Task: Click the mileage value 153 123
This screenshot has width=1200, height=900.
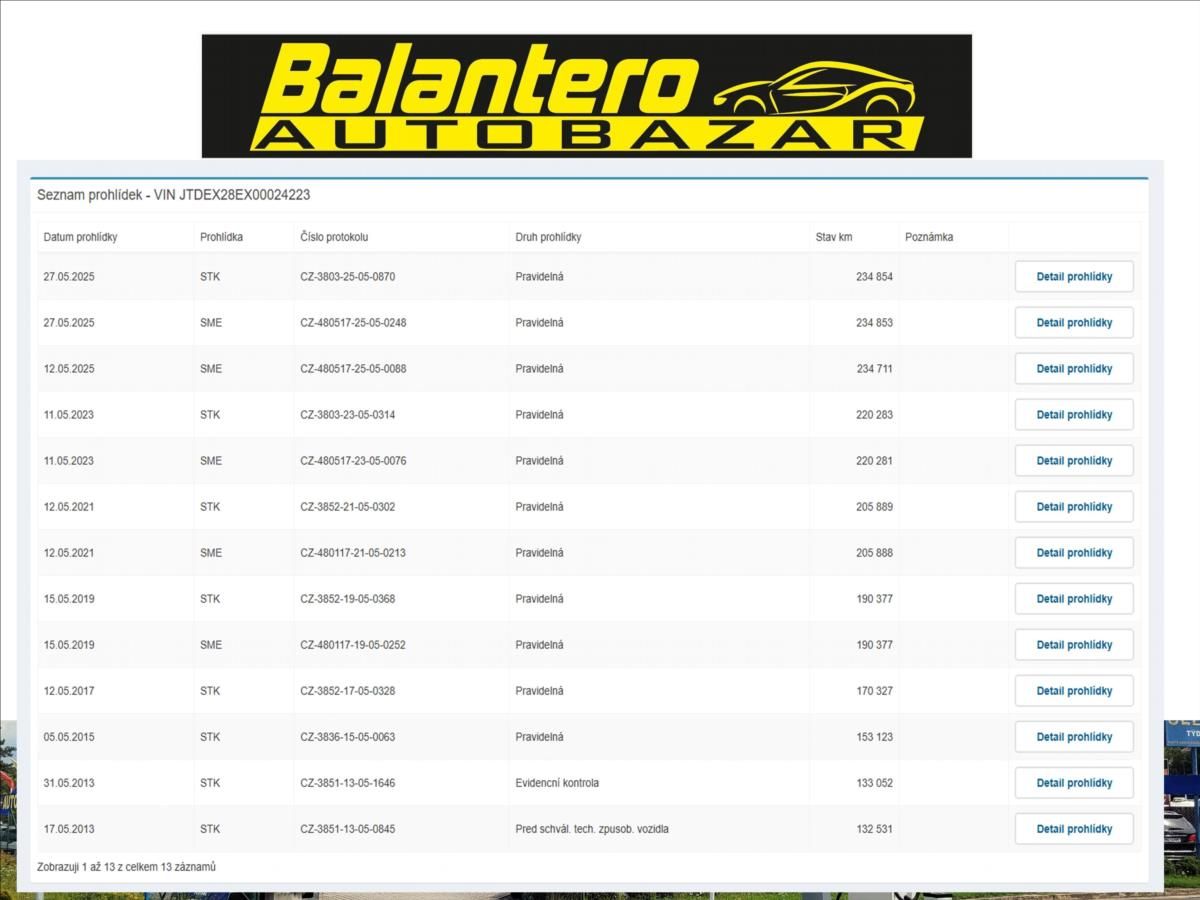Action: pyautogui.click(x=874, y=736)
